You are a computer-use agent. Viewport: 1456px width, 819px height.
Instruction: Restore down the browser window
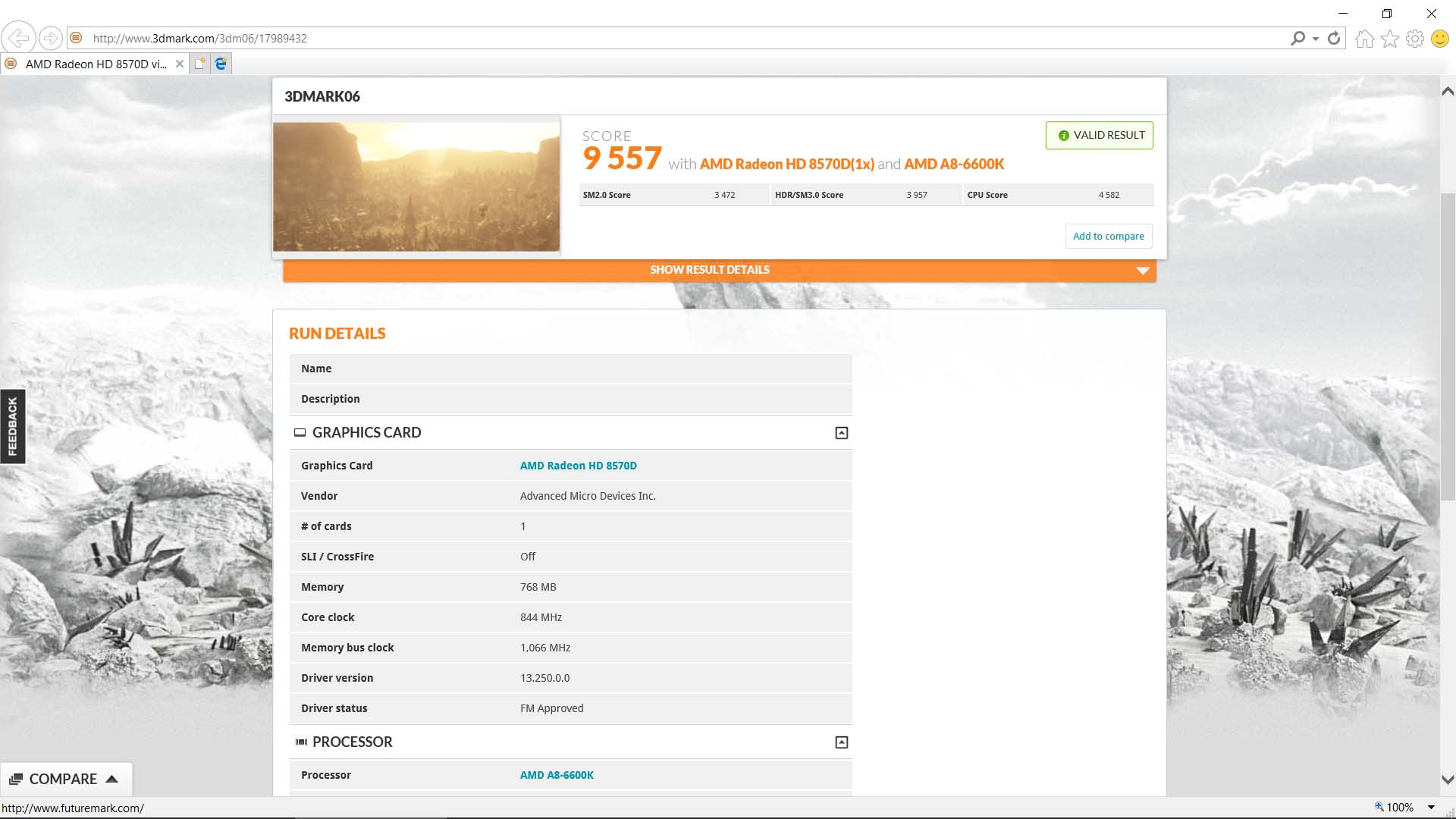pos(1387,14)
